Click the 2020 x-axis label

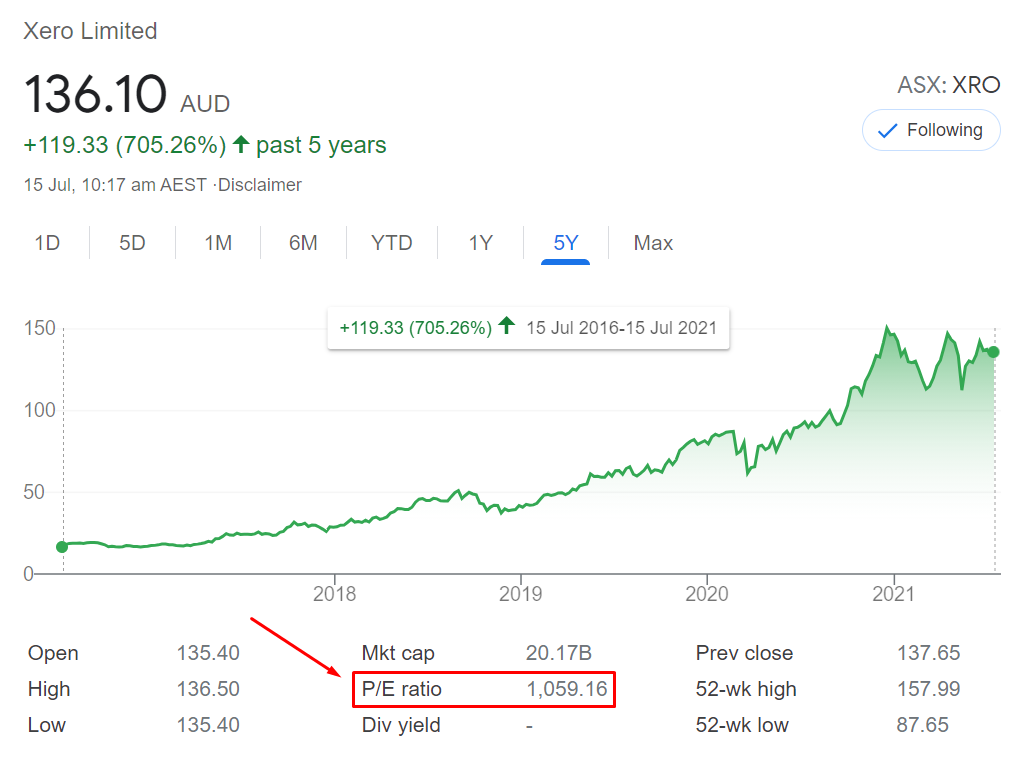point(707,594)
